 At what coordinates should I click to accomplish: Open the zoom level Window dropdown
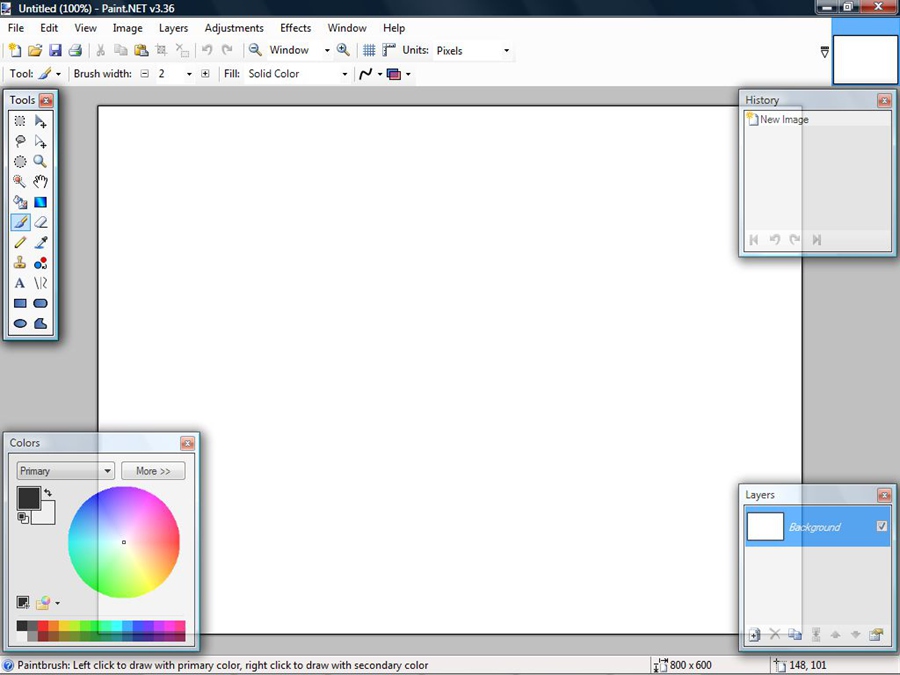[x=327, y=51]
